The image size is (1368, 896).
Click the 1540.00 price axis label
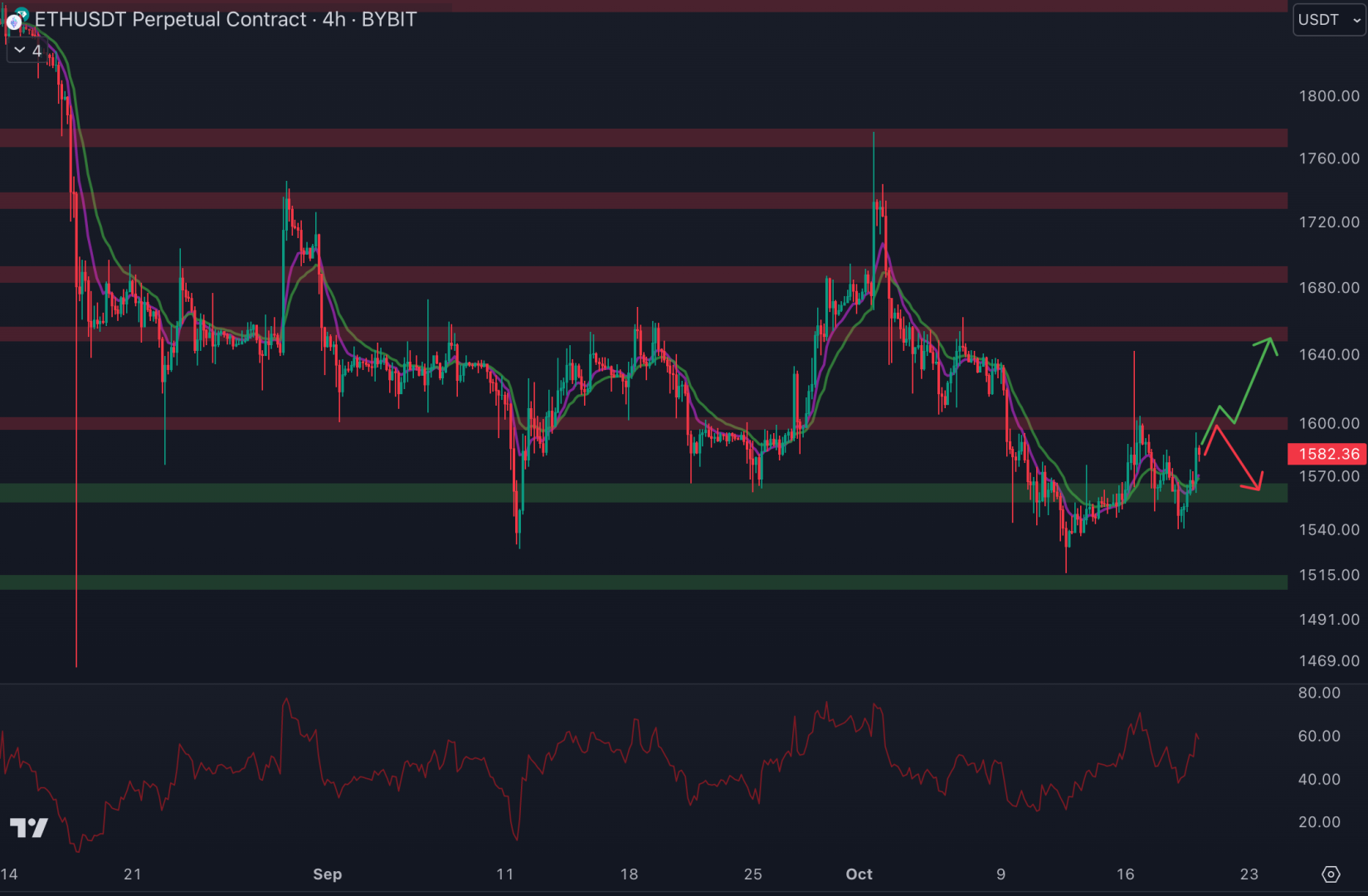pos(1329,529)
